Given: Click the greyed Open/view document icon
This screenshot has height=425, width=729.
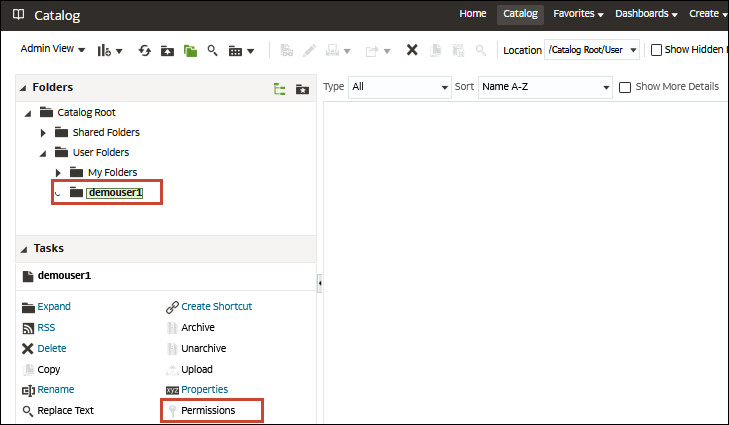Looking at the screenshot, I should point(286,50).
